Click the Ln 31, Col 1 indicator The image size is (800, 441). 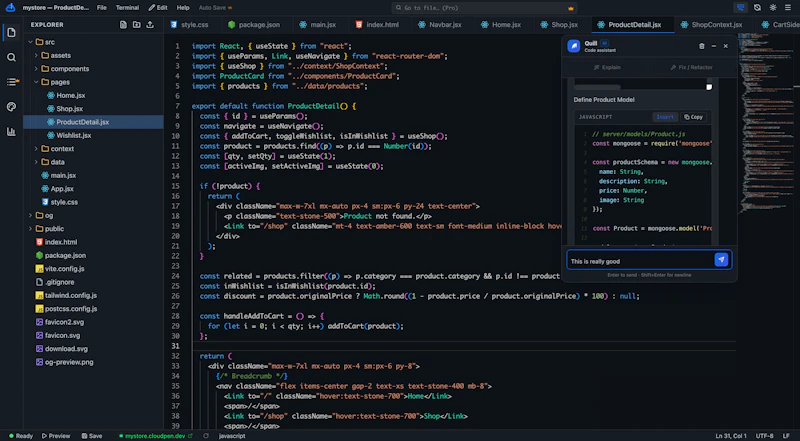(731, 436)
